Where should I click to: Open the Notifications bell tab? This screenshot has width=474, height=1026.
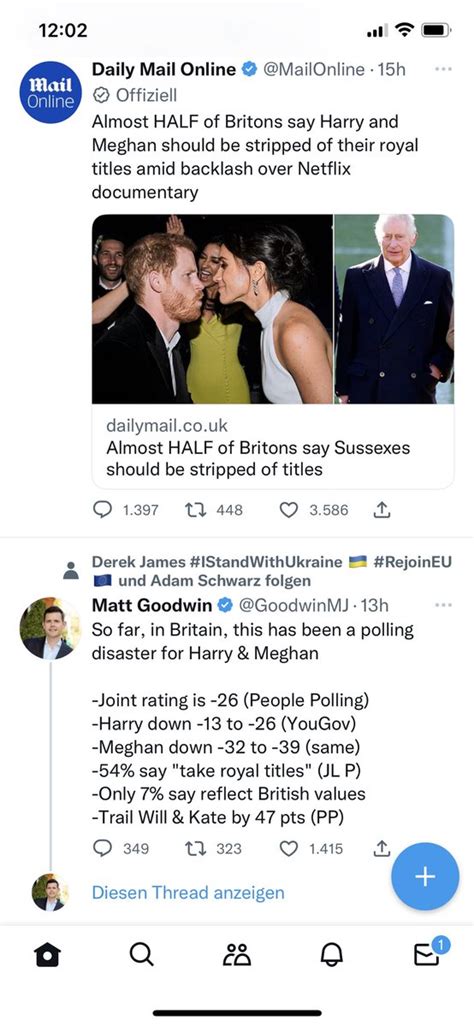331,955
